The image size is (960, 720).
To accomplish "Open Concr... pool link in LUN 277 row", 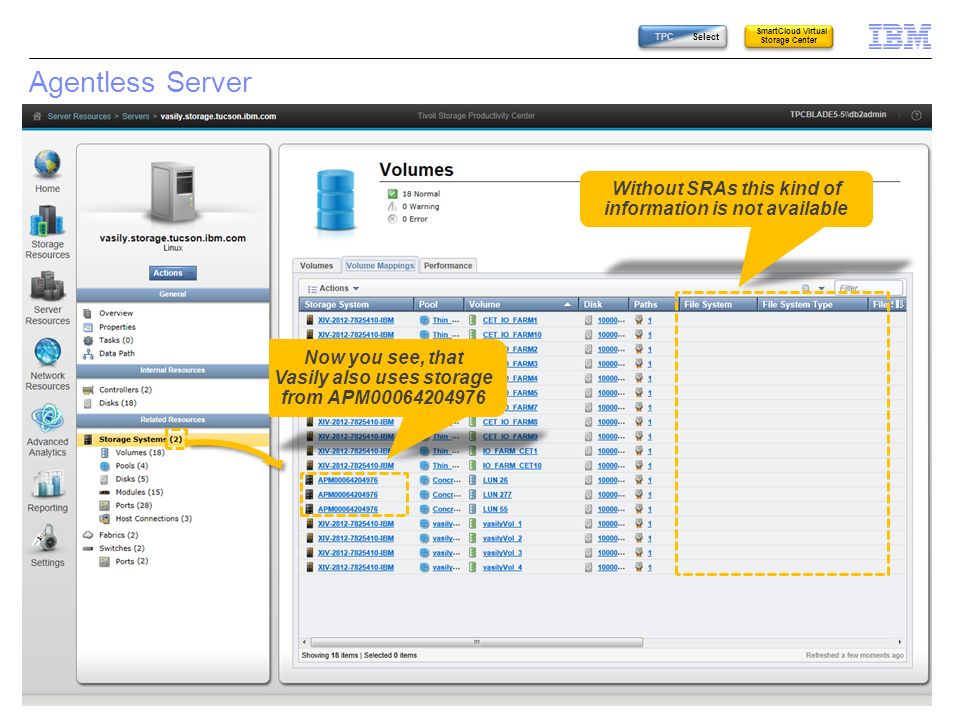I will pyautogui.click(x=446, y=495).
